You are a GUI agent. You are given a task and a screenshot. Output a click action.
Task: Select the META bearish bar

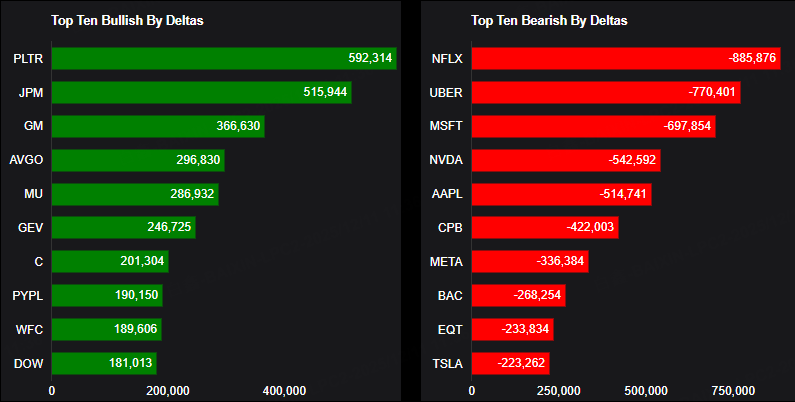(x=530, y=262)
